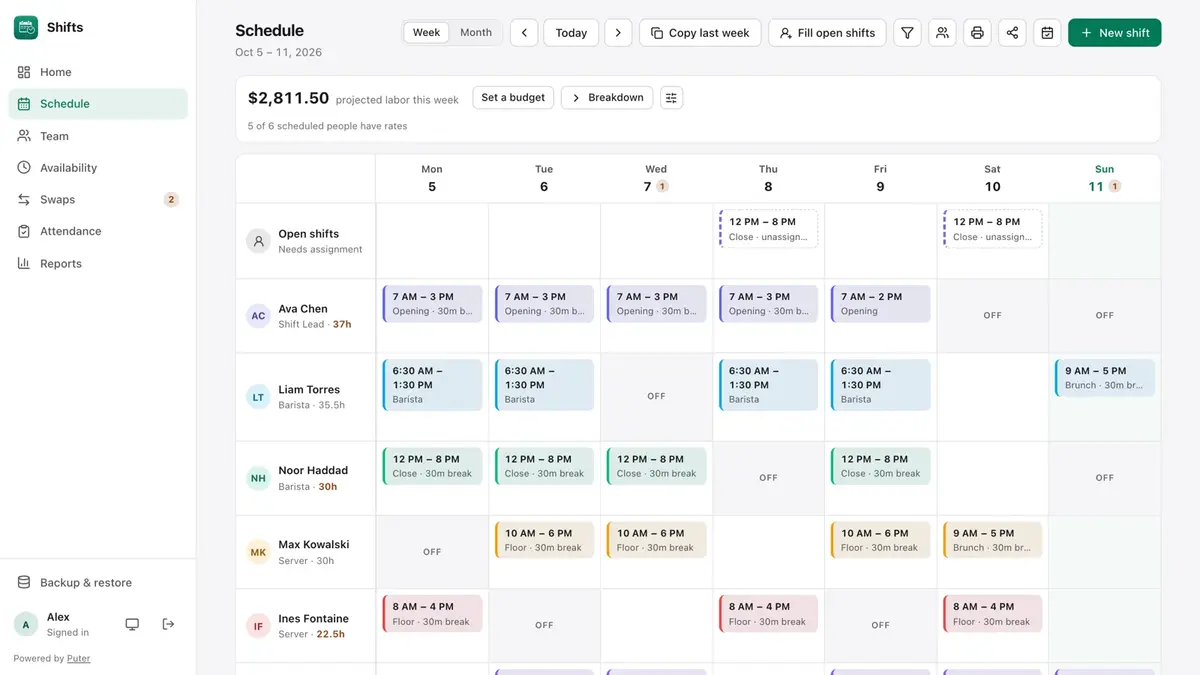Click Copy last week button
This screenshot has width=1200, height=675.
(x=700, y=33)
